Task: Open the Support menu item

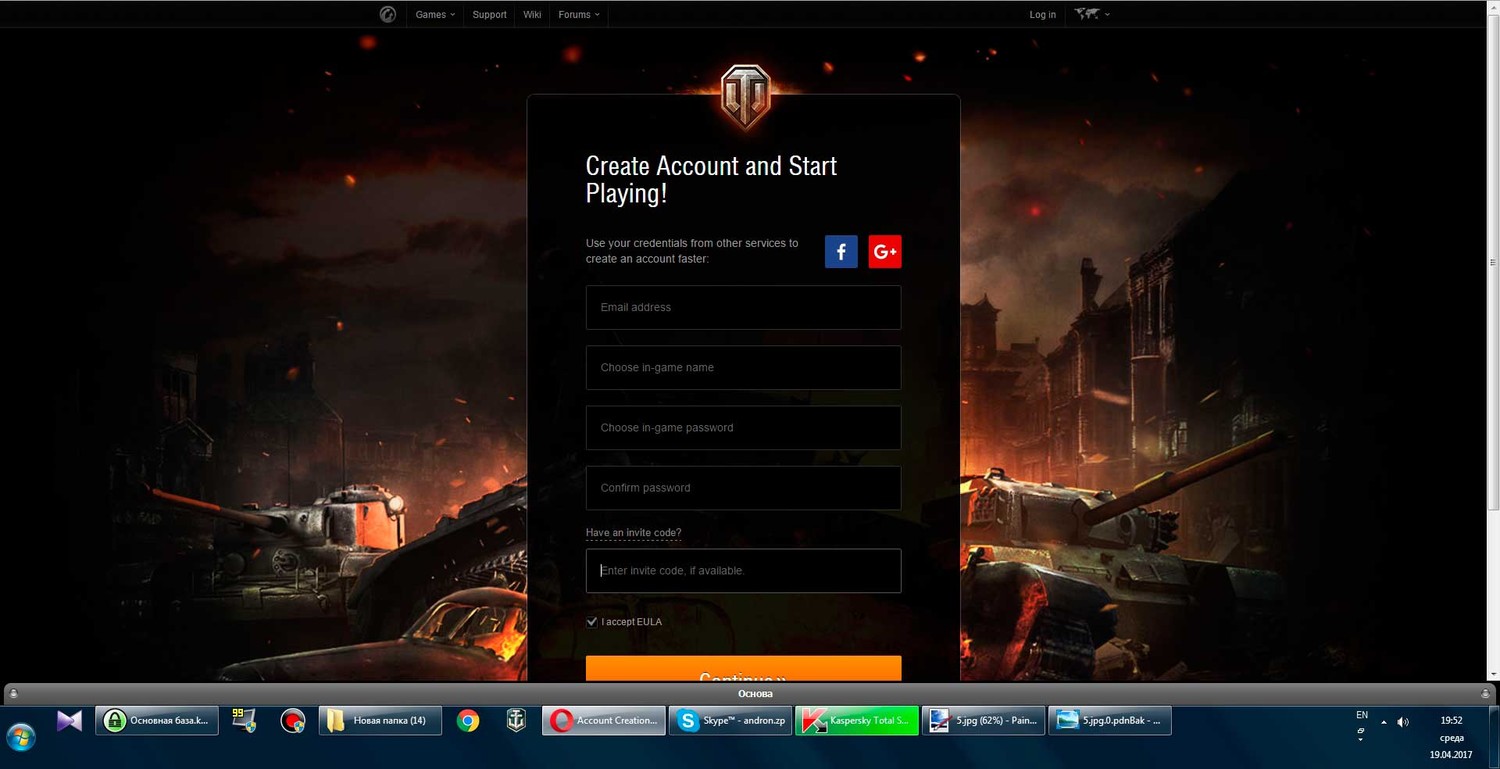Action: (489, 15)
